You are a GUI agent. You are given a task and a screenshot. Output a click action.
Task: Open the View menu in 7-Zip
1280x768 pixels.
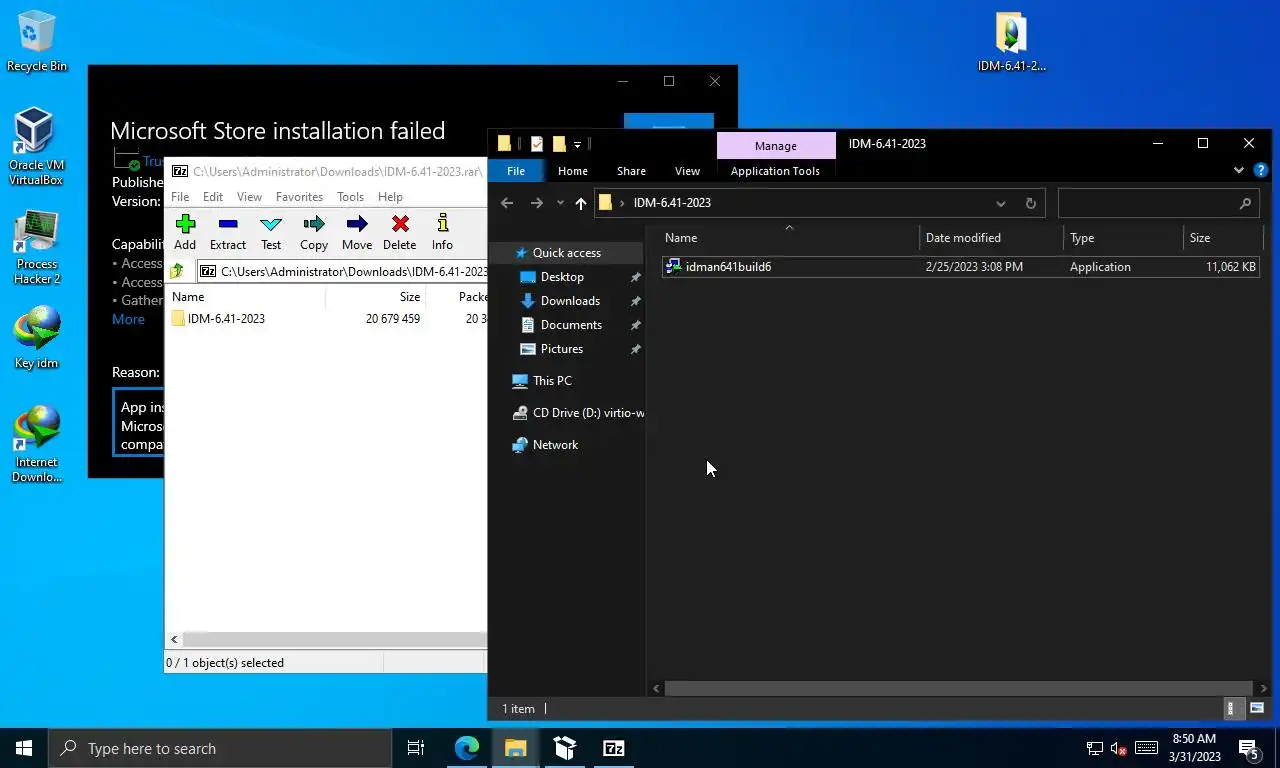pos(249,197)
